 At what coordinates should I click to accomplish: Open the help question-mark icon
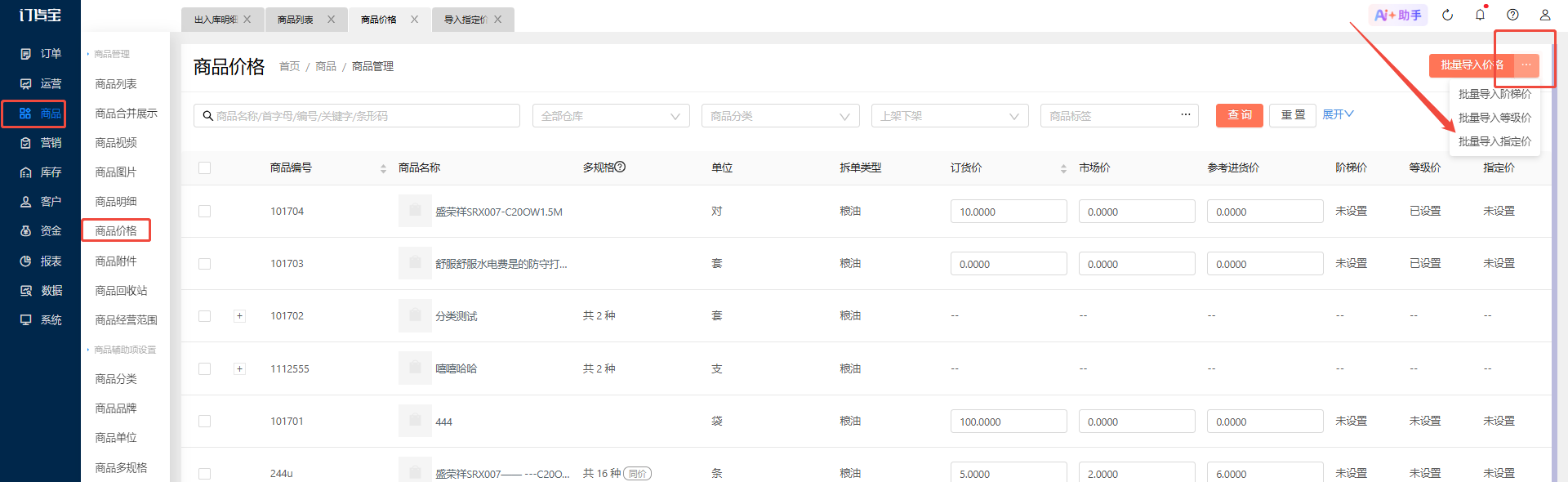[1512, 15]
